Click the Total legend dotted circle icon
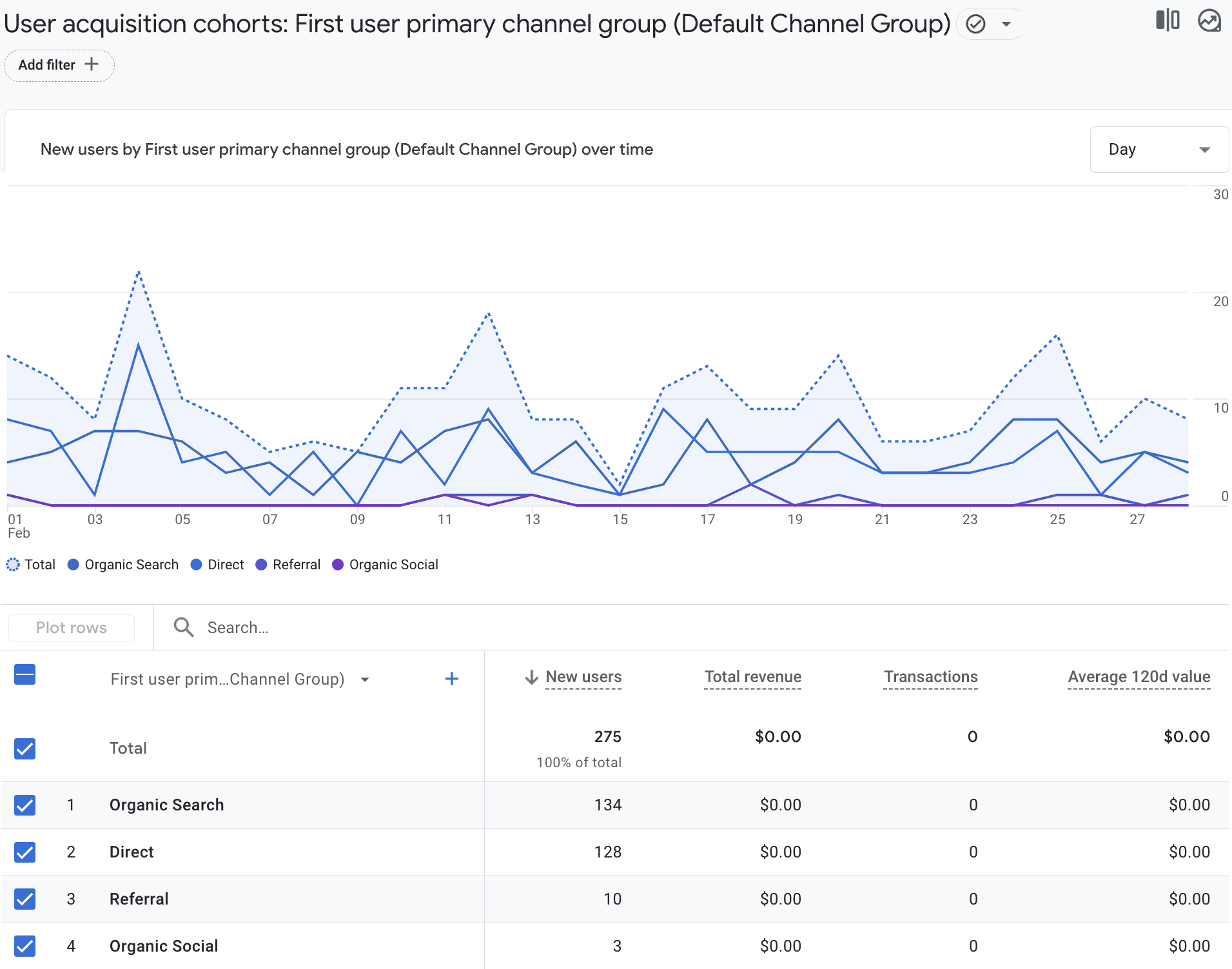Screen dimensions: 1232x969 pos(13,565)
